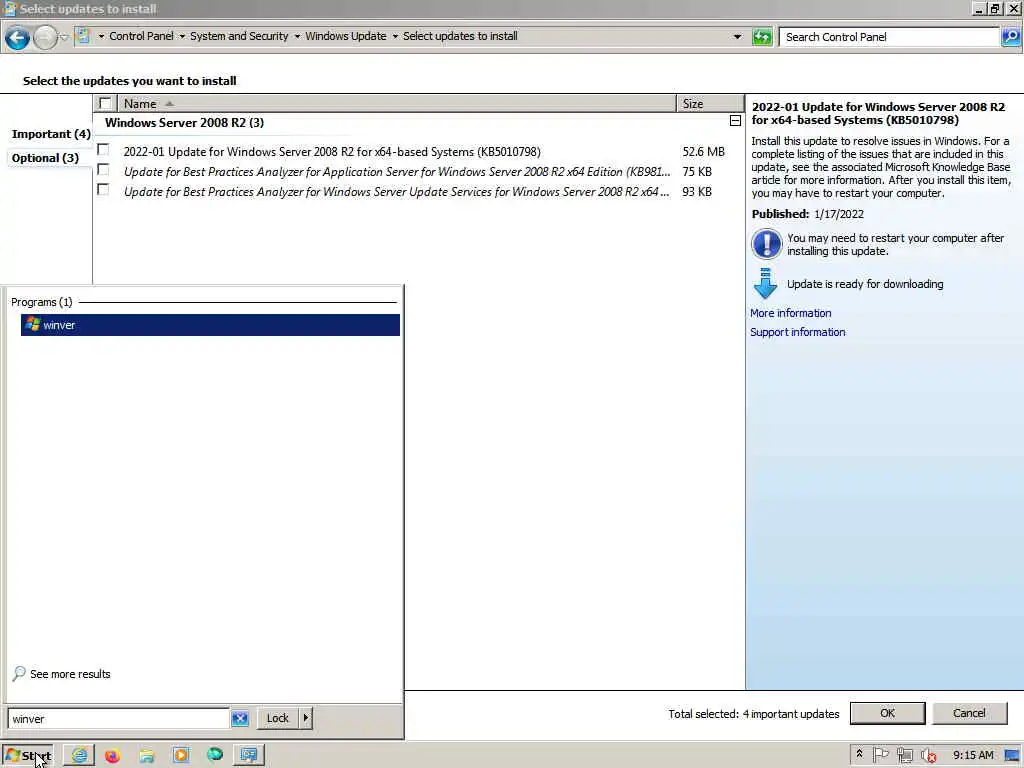Click the Show desktop button
This screenshot has height=768, width=1024.
[x=1012, y=756]
